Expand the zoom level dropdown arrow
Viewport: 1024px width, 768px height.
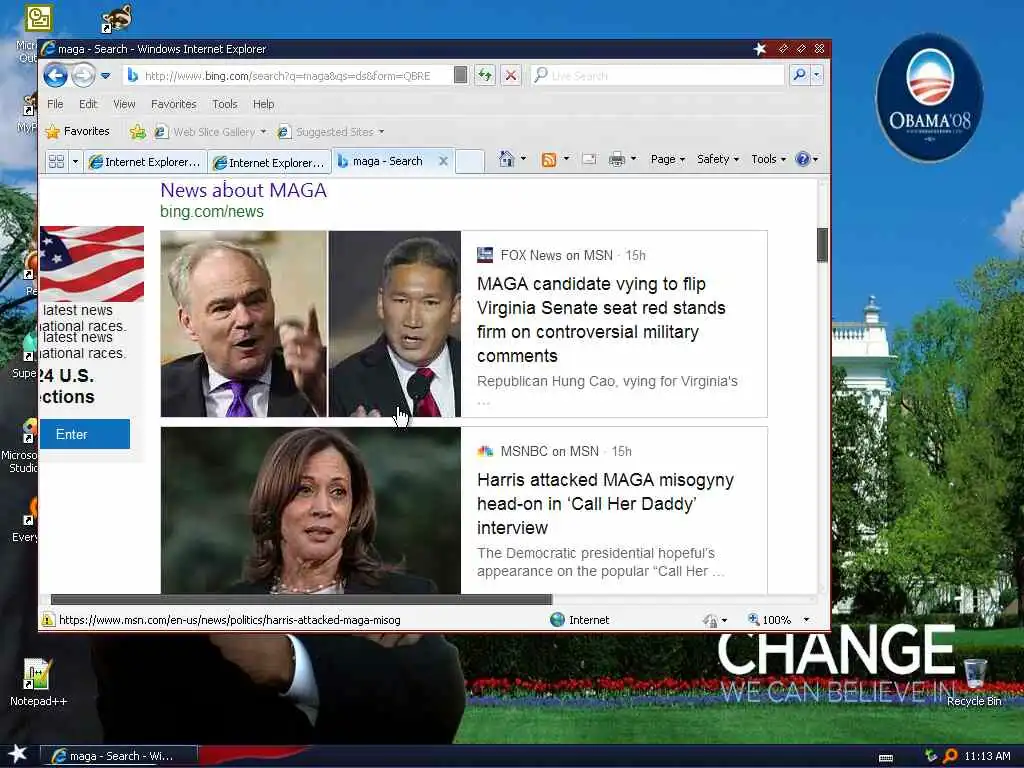[807, 620]
